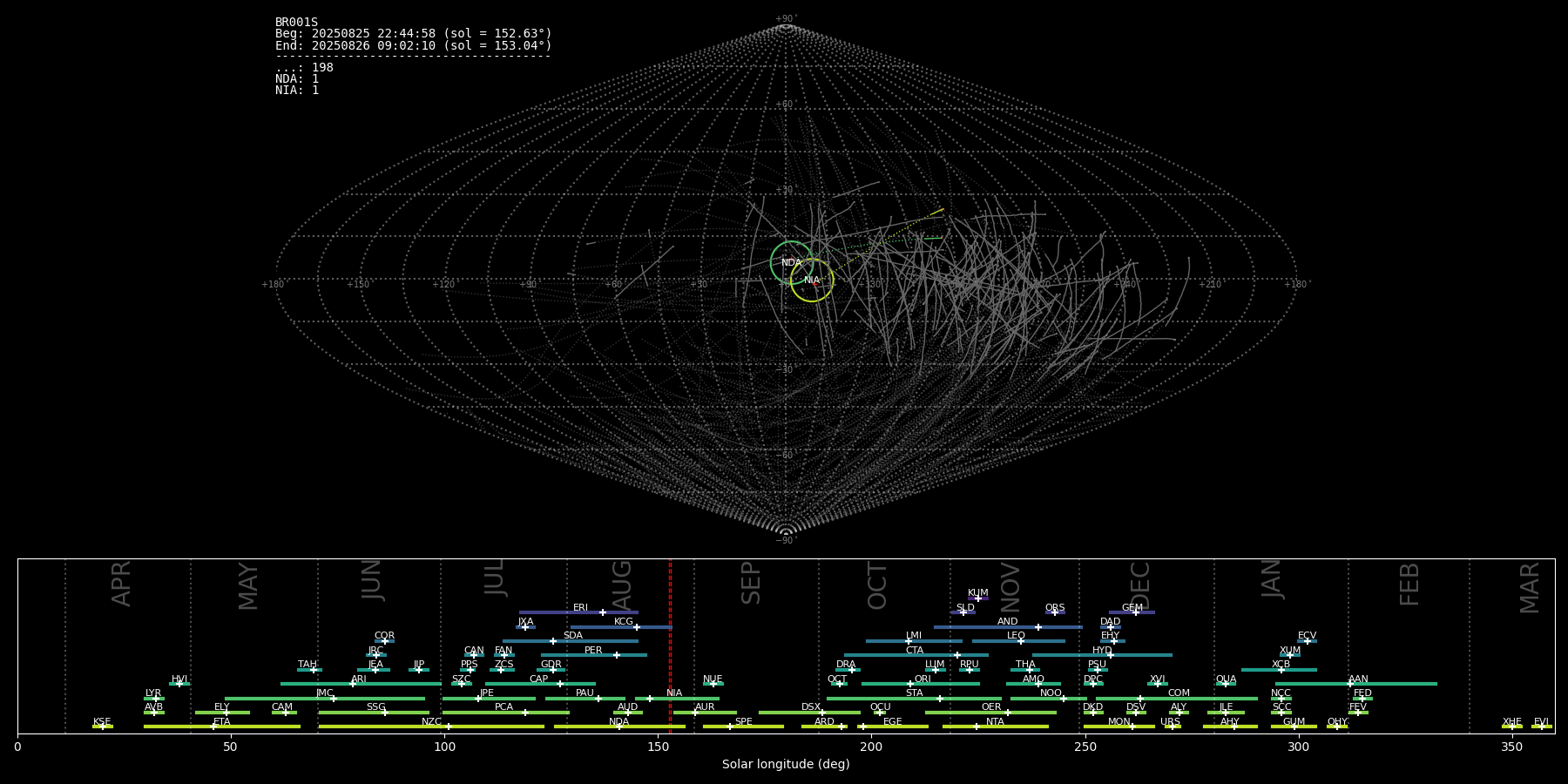Select the AUR shower label on timeline
The width and height of the screenshot is (1568, 784).
tap(705, 707)
